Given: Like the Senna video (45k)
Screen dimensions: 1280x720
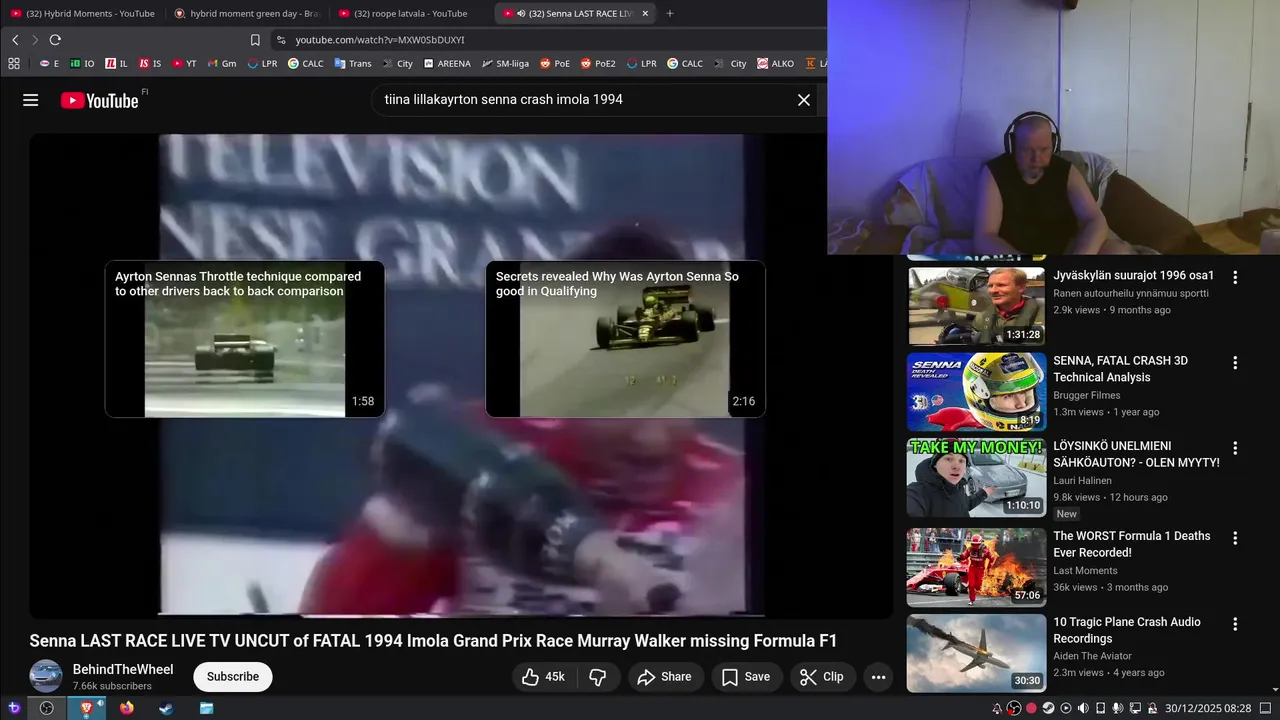Looking at the screenshot, I should (x=544, y=677).
